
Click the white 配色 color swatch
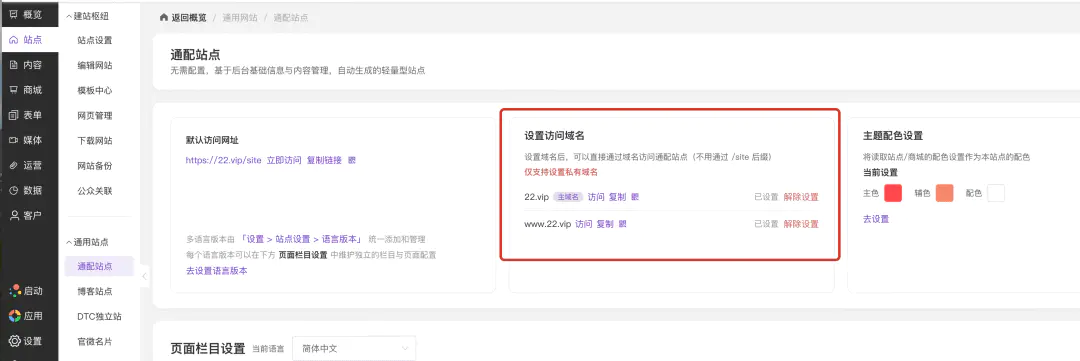tap(995, 194)
